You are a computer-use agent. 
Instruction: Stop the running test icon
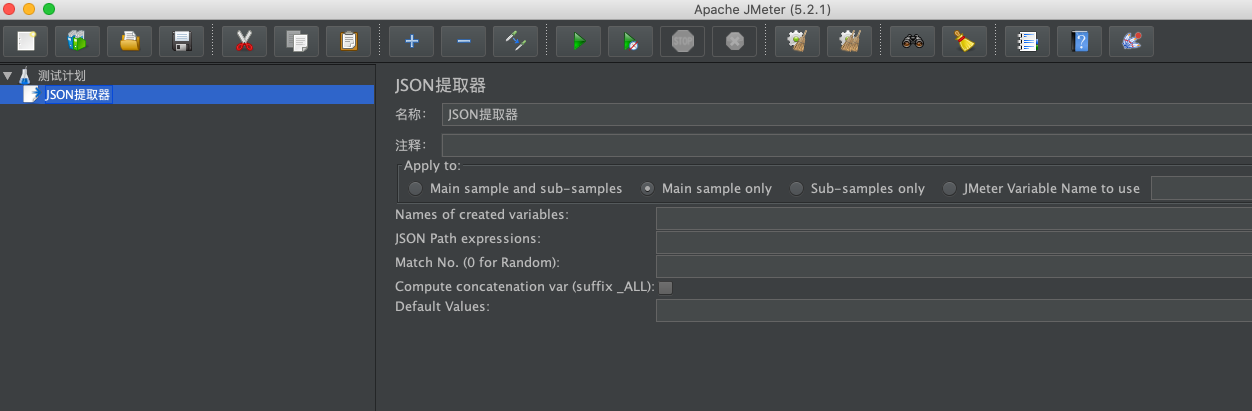pos(682,41)
